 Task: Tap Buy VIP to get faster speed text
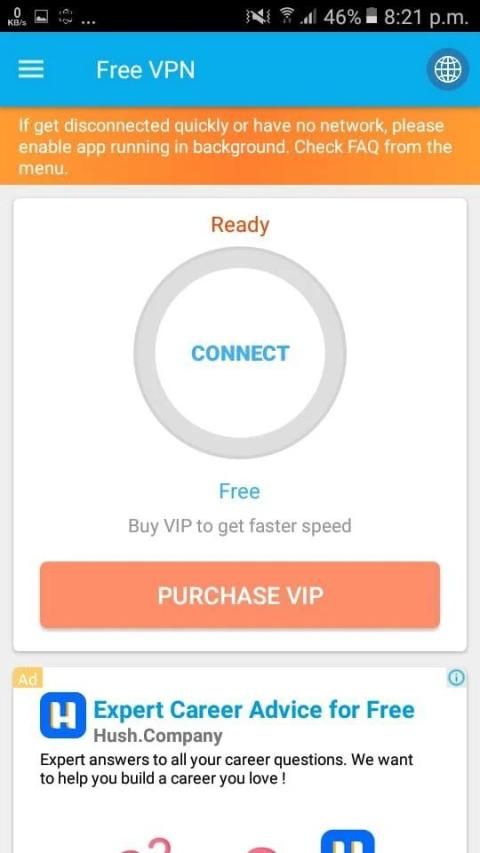pos(240,526)
